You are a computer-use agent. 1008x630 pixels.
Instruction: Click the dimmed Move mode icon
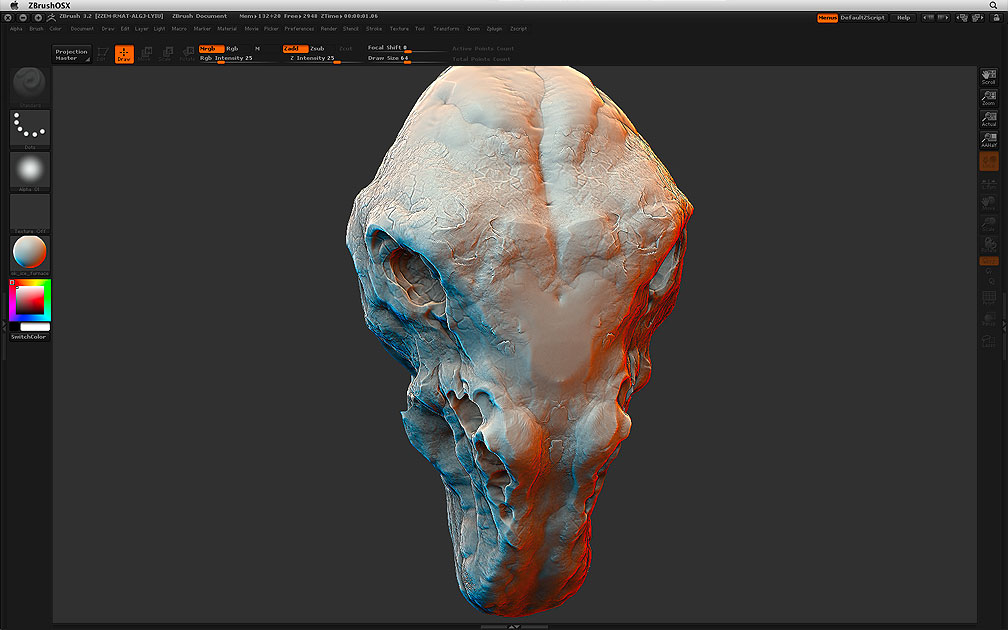coord(145,54)
